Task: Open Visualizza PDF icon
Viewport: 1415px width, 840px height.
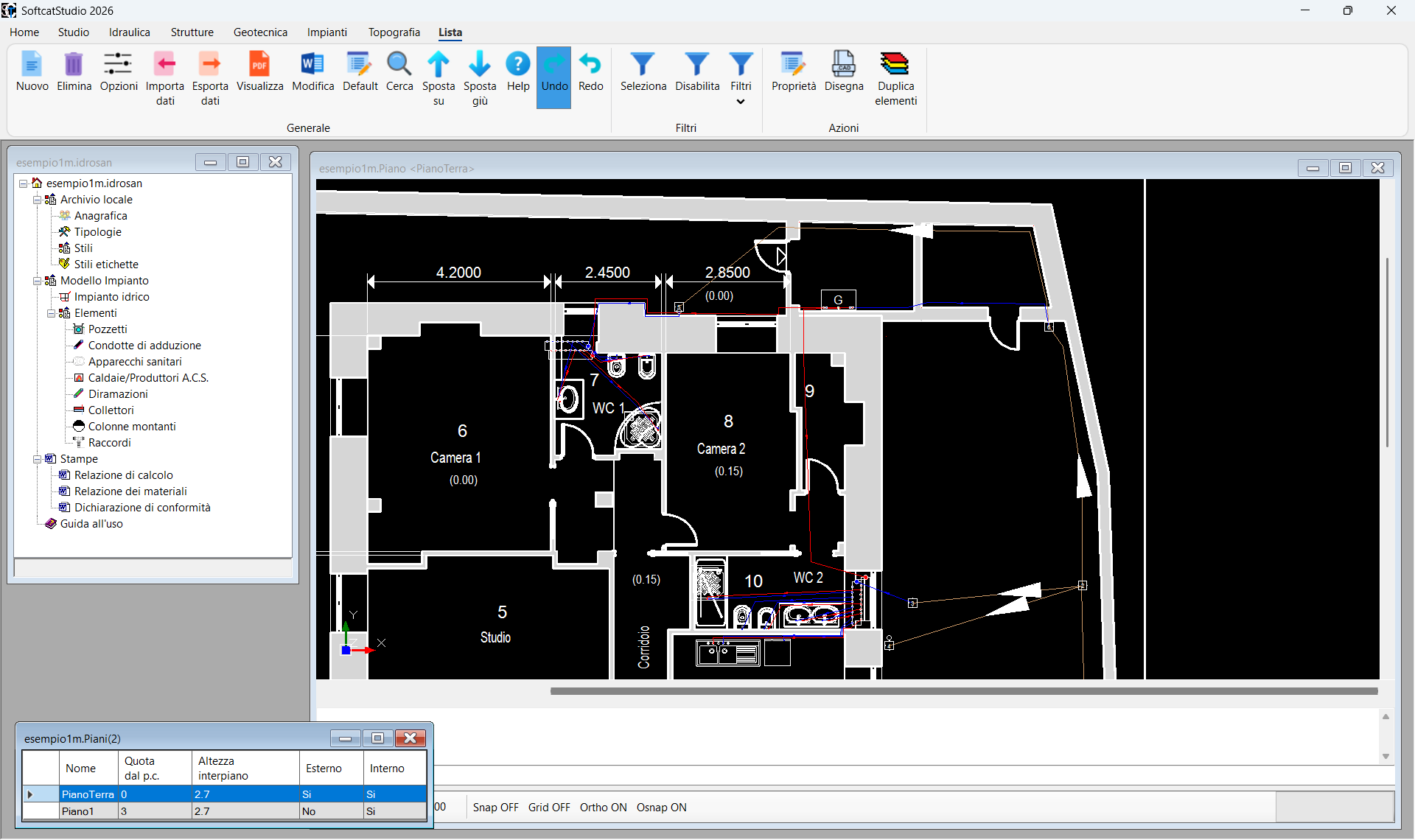Action: [x=259, y=65]
